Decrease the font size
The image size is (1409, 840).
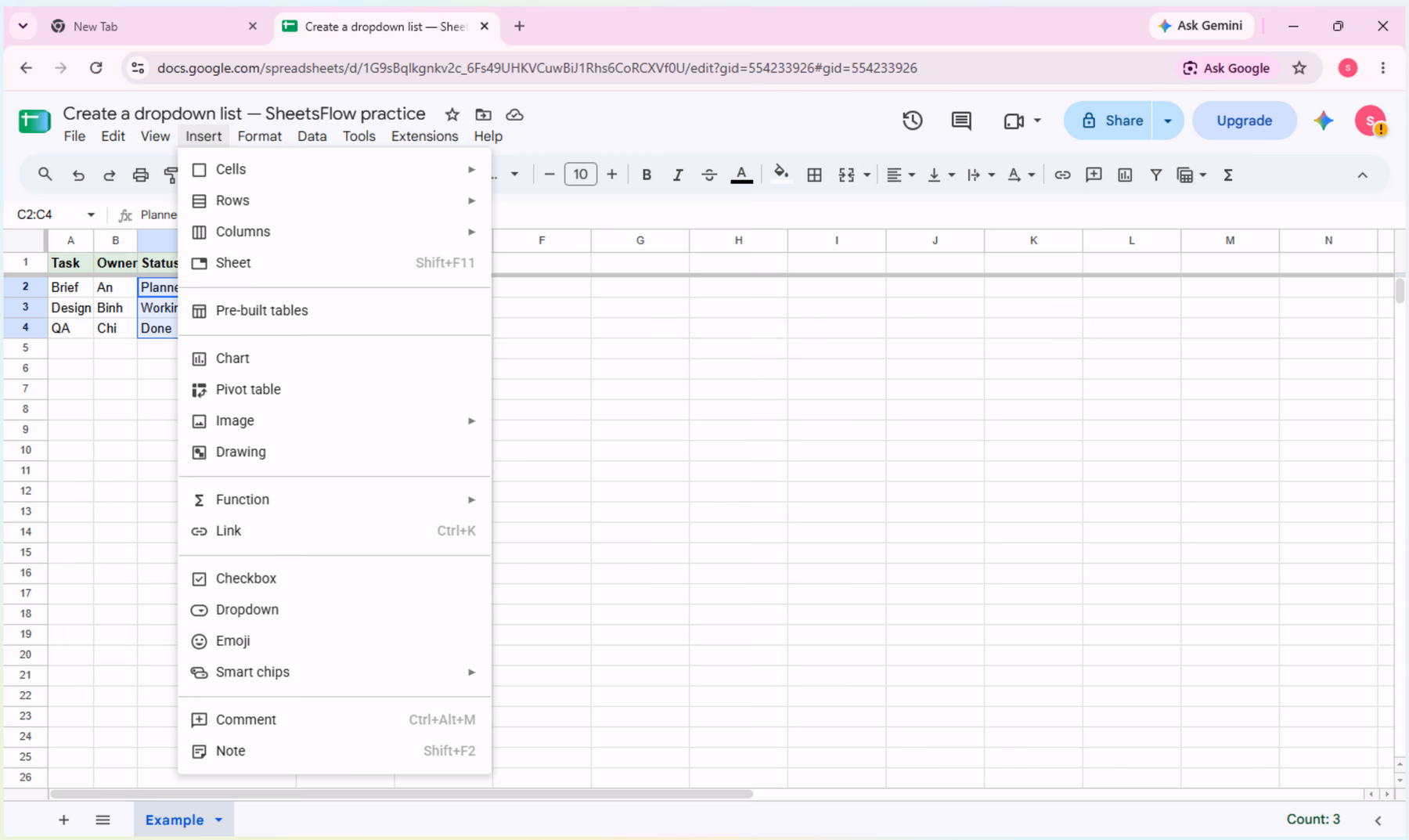[550, 175]
